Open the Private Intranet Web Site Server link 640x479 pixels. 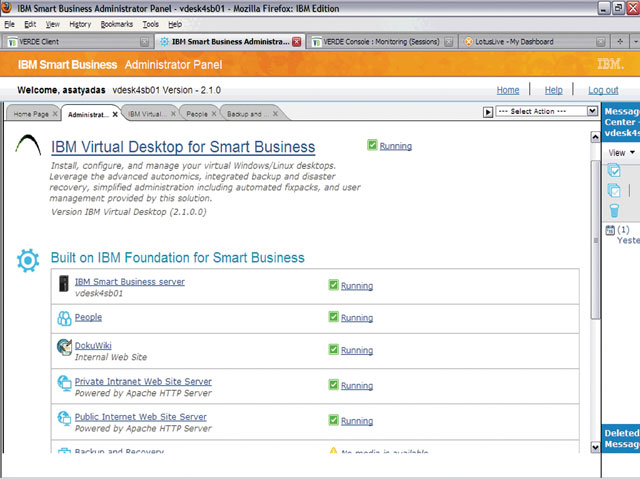(143, 381)
